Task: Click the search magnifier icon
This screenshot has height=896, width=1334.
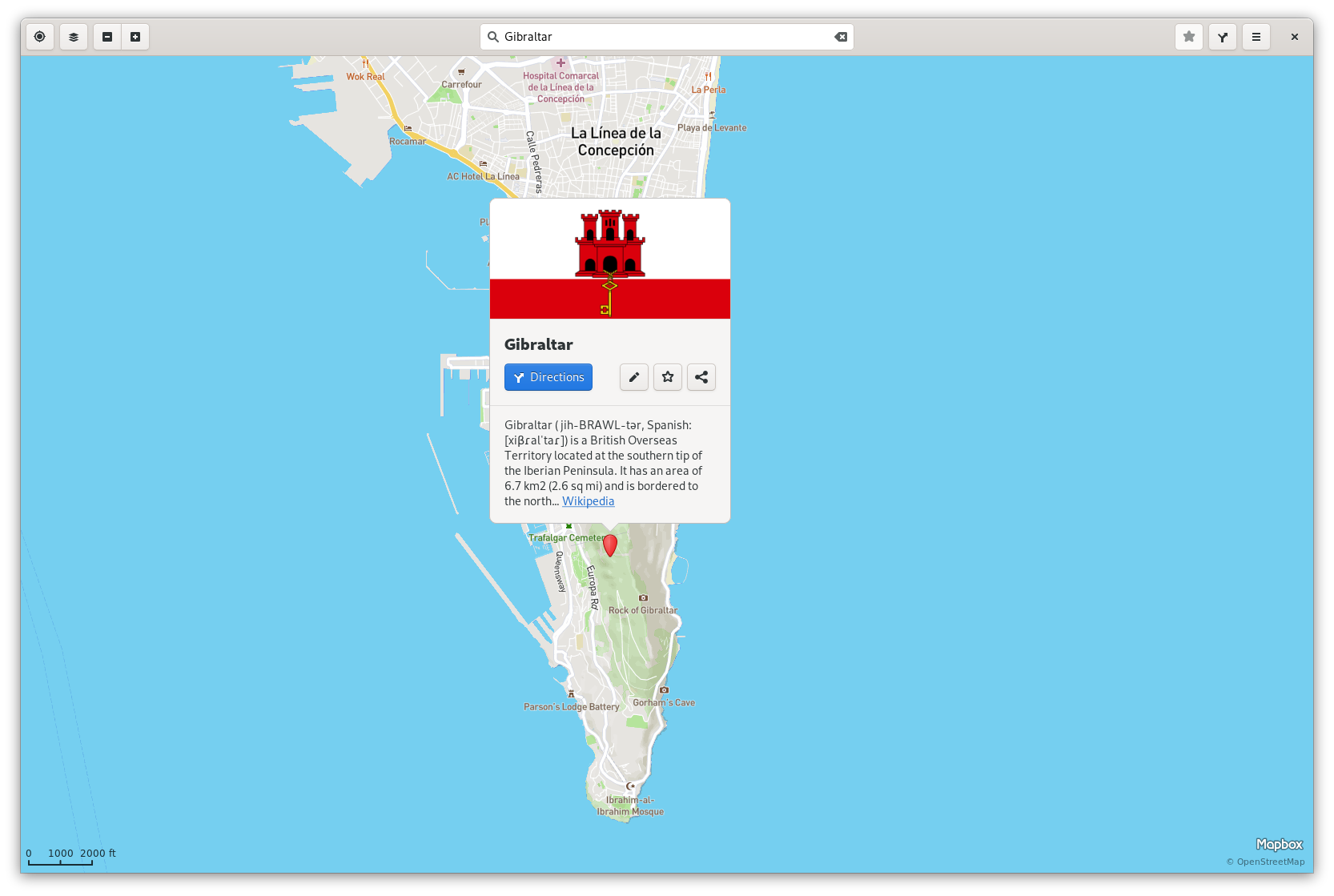Action: [x=493, y=37]
